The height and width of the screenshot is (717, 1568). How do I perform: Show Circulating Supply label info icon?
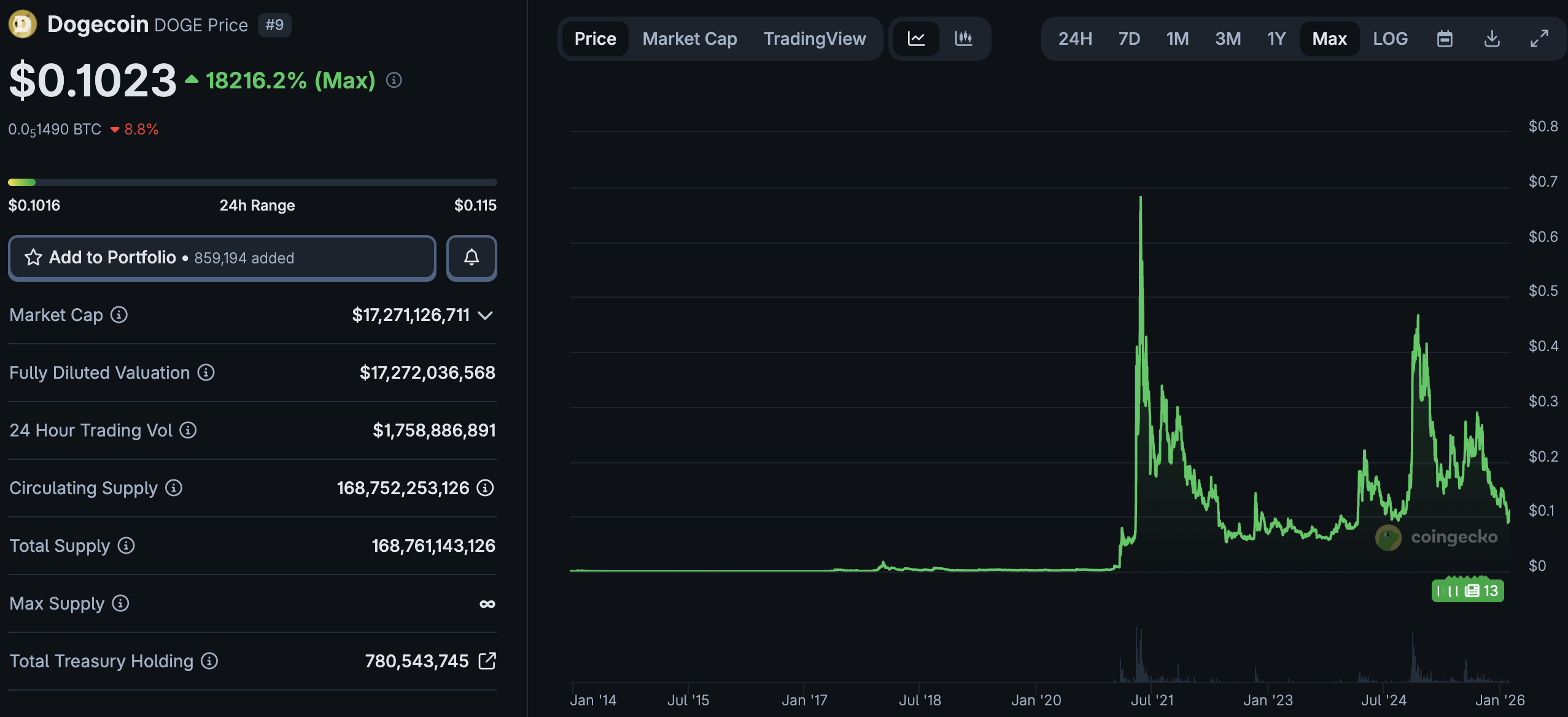click(x=174, y=488)
